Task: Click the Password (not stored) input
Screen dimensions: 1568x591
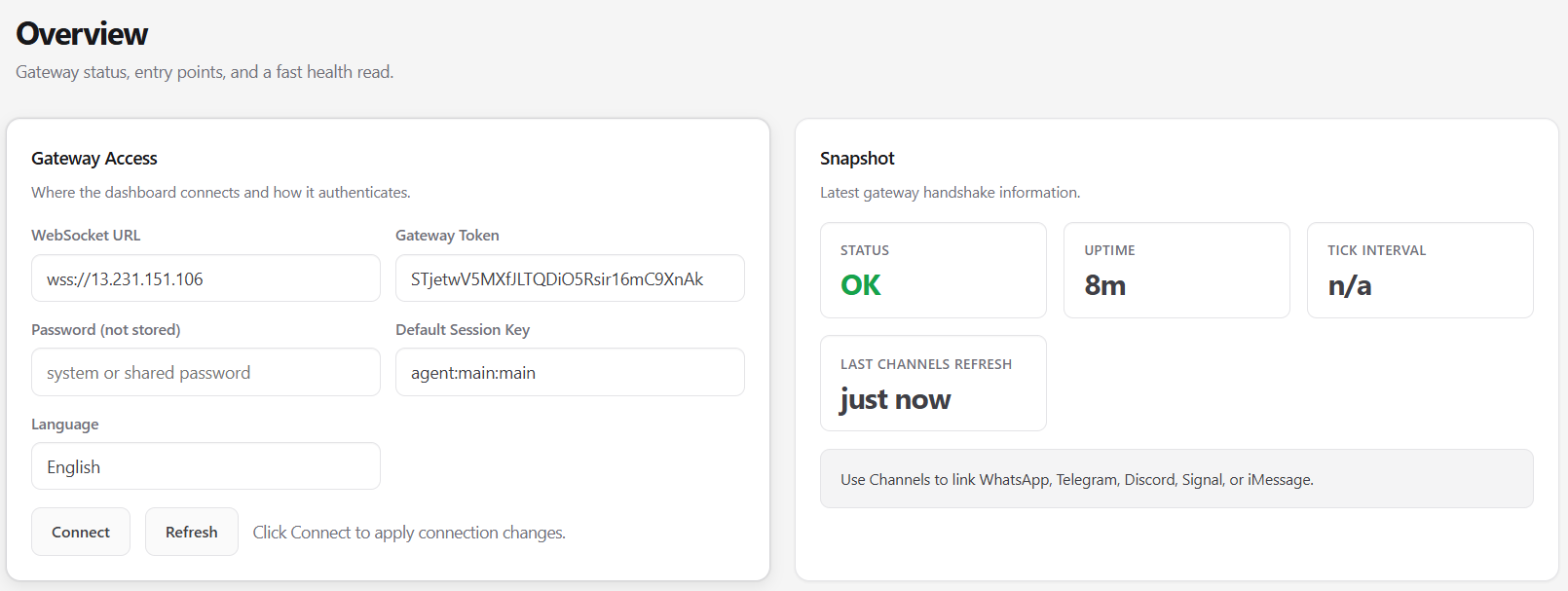Action: click(205, 372)
